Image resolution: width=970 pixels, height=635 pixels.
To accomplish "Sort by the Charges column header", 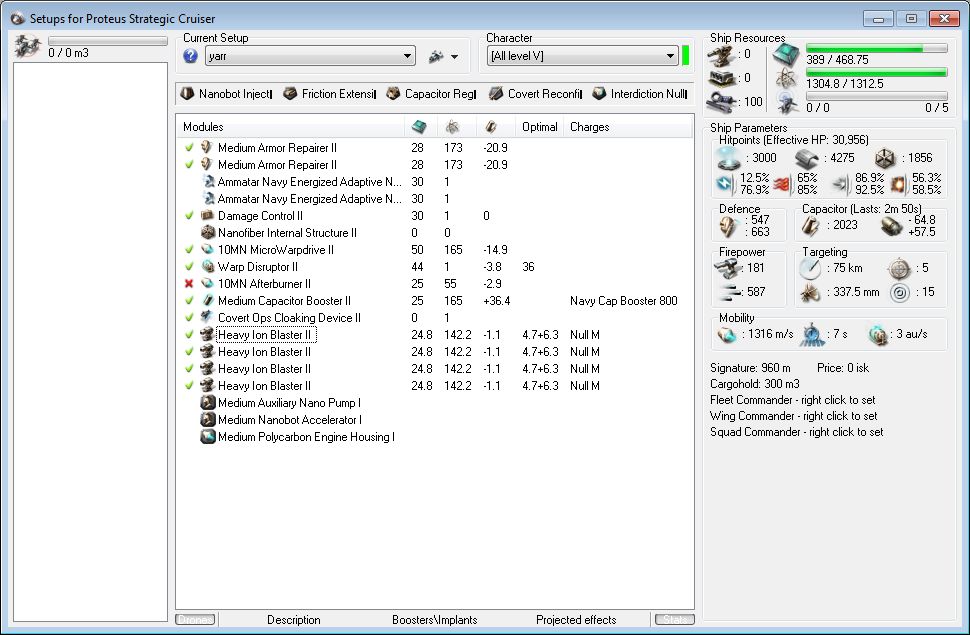I will point(590,127).
